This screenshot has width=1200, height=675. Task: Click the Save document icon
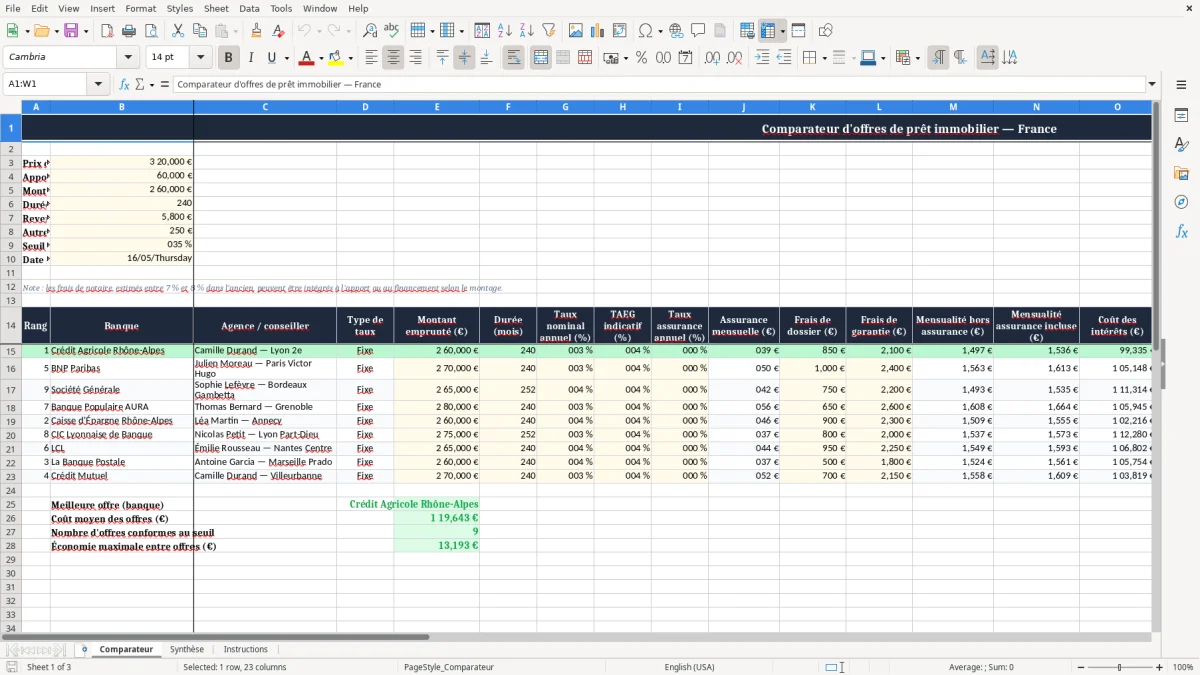pyautogui.click(x=71, y=31)
